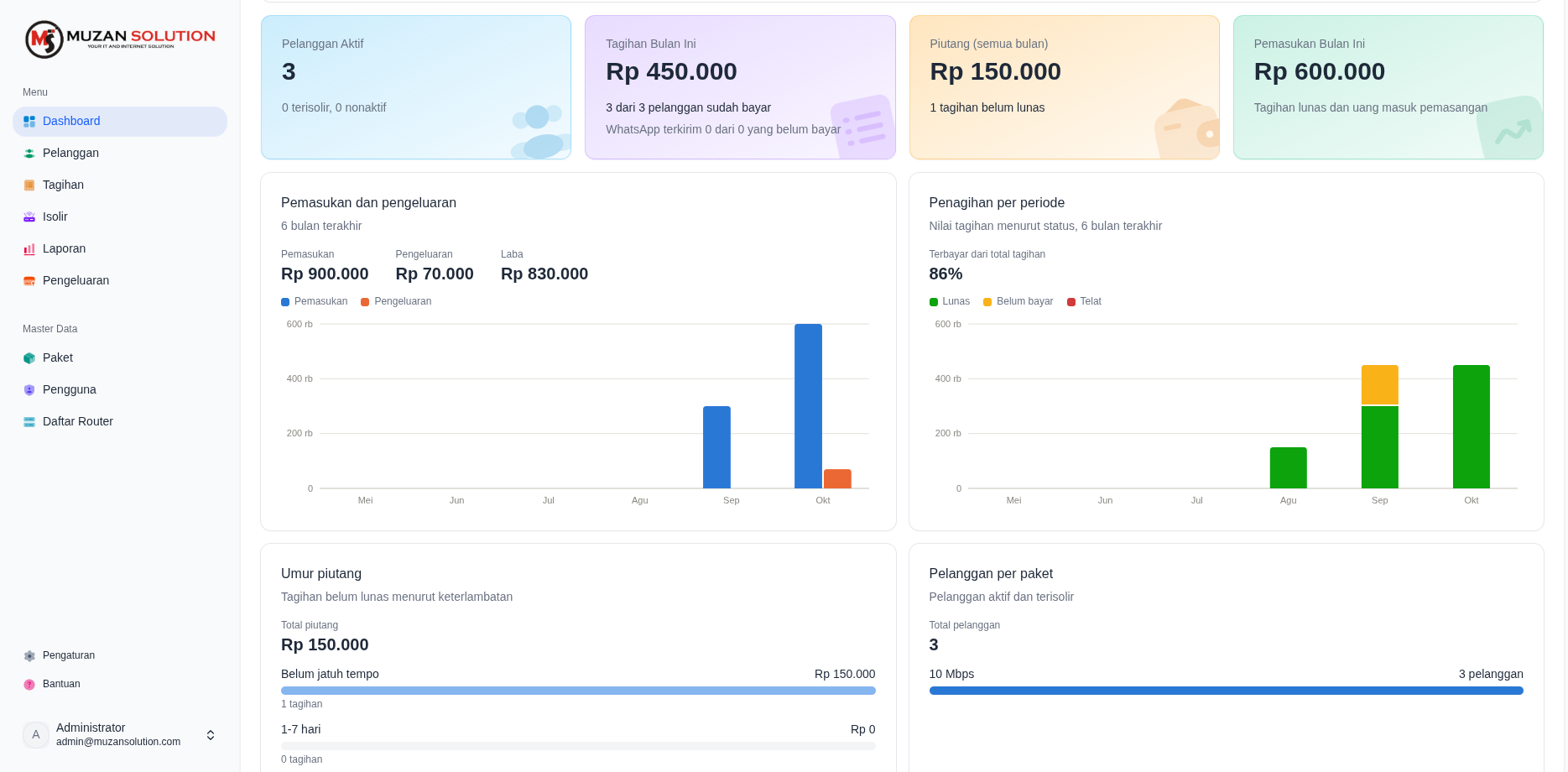Open the Isolir page link

[120, 217]
